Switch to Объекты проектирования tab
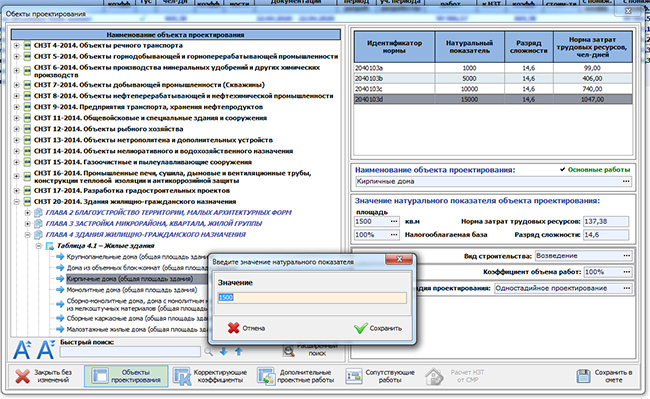Screen dimensions: 650x399 point(126,376)
